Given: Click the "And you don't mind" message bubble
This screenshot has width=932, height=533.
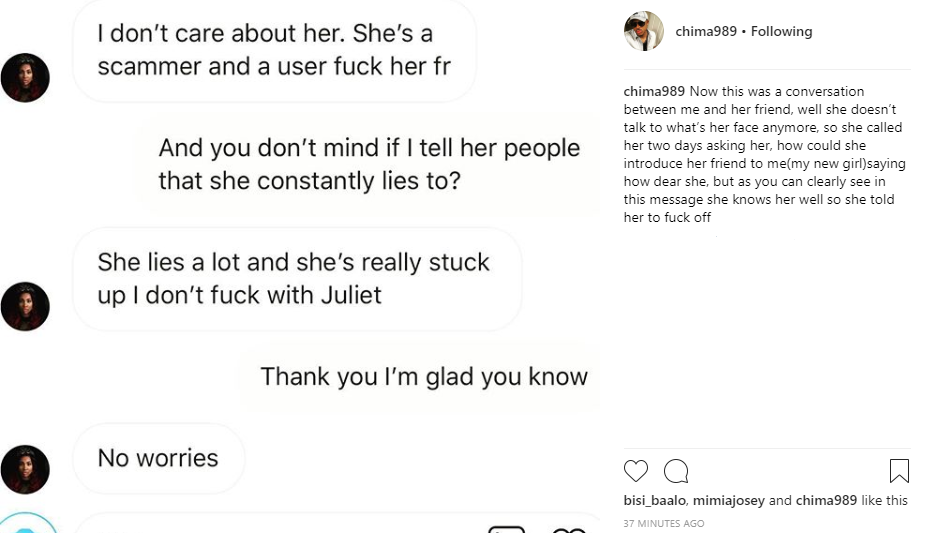Looking at the screenshot, I should tap(369, 164).
